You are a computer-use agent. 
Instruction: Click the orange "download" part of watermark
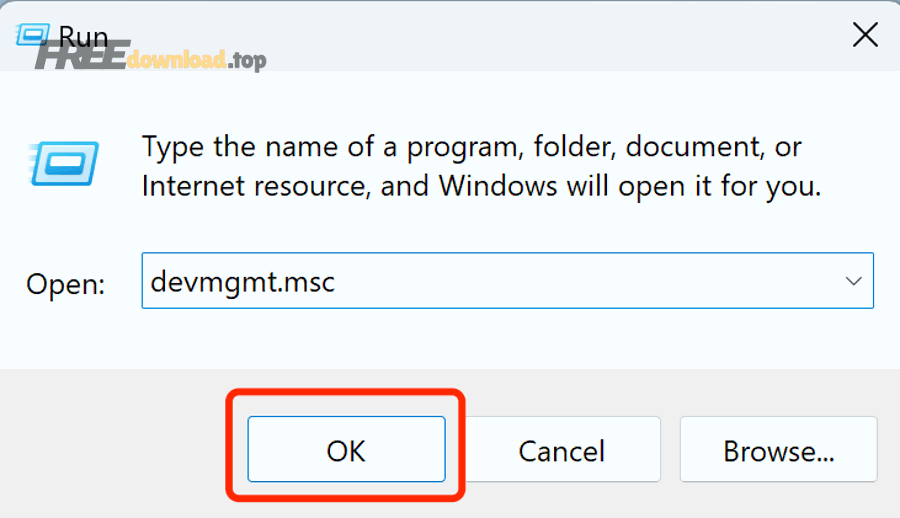[176, 59]
